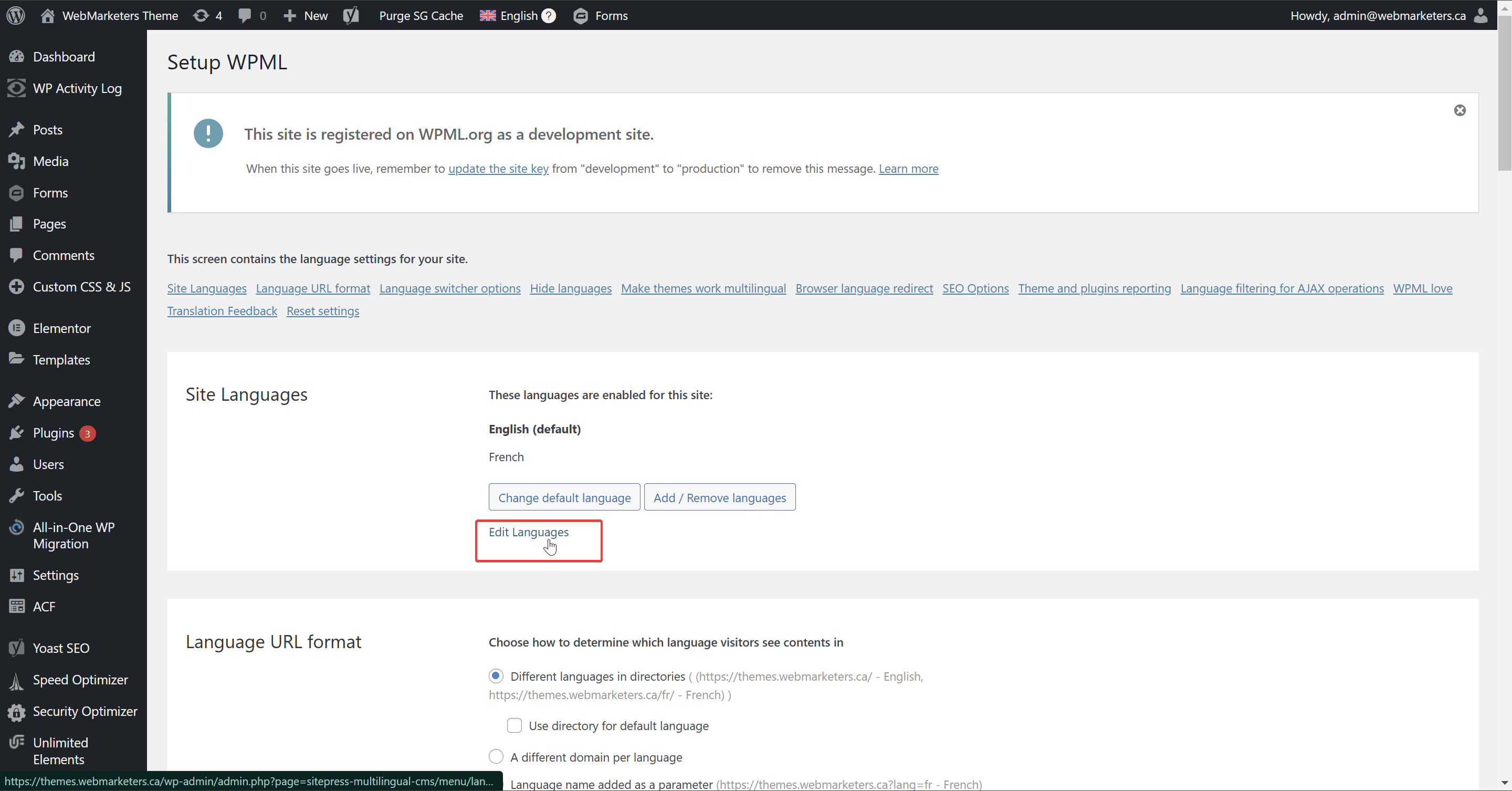Viewport: 1512px width, 791px height.
Task: Select Different languages in directories radio
Action: pyautogui.click(x=496, y=676)
